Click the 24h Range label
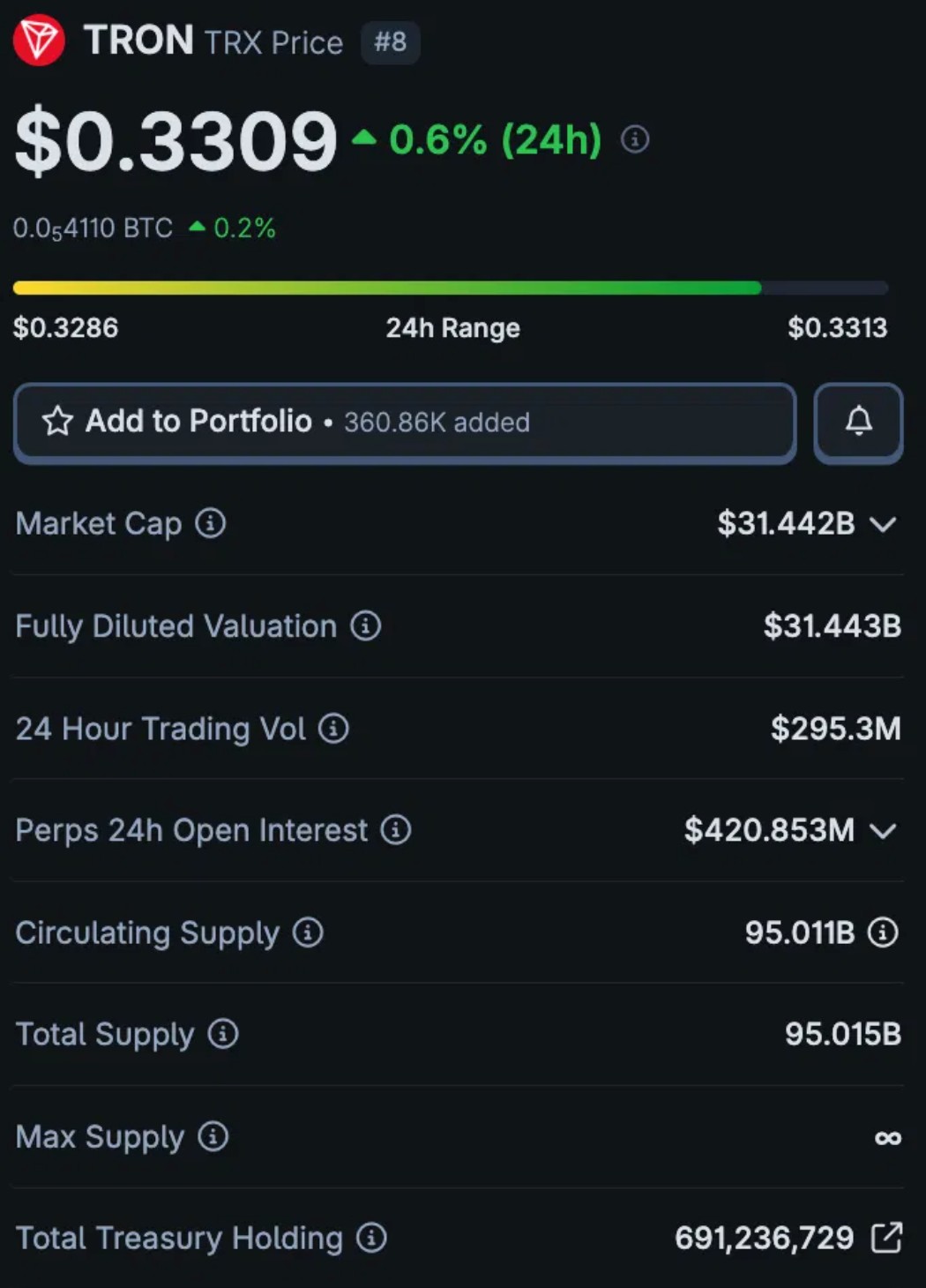Image resolution: width=926 pixels, height=1288 pixels. (452, 328)
